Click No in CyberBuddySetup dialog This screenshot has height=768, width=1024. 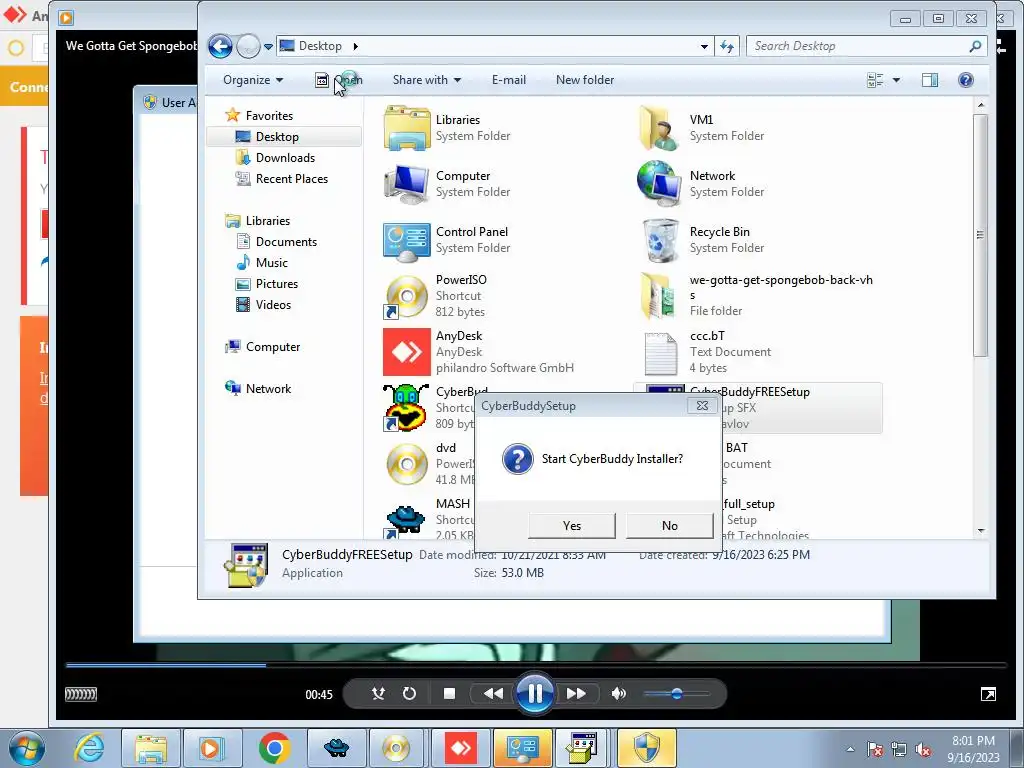[x=669, y=526]
